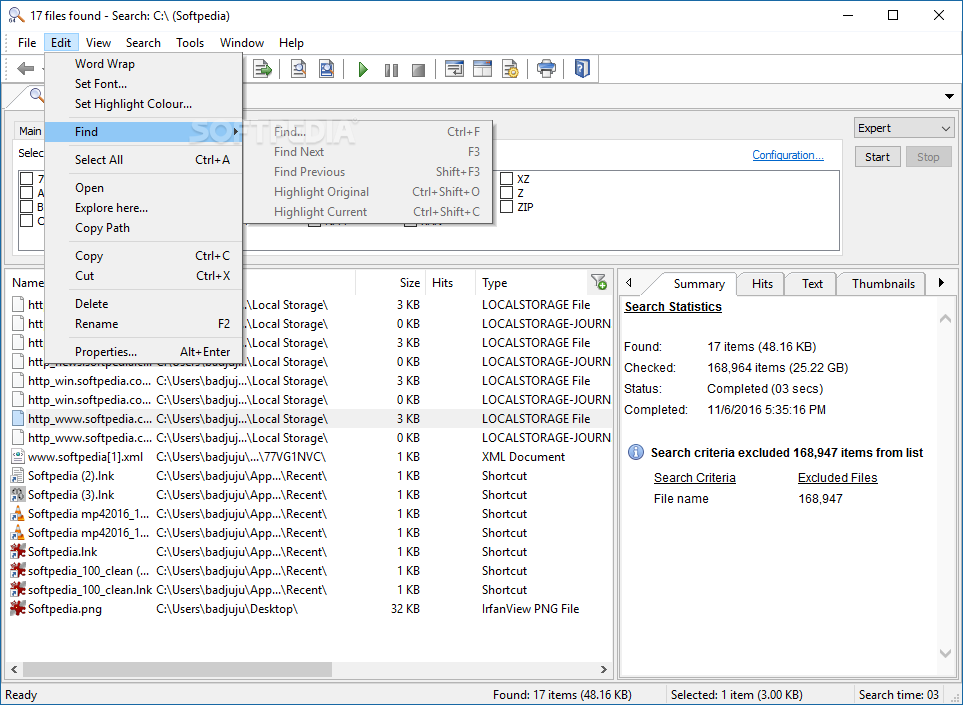Screen dimensions: 963x705
Task: Choose Delete in the Edit menu
Action: [x=143, y=304]
